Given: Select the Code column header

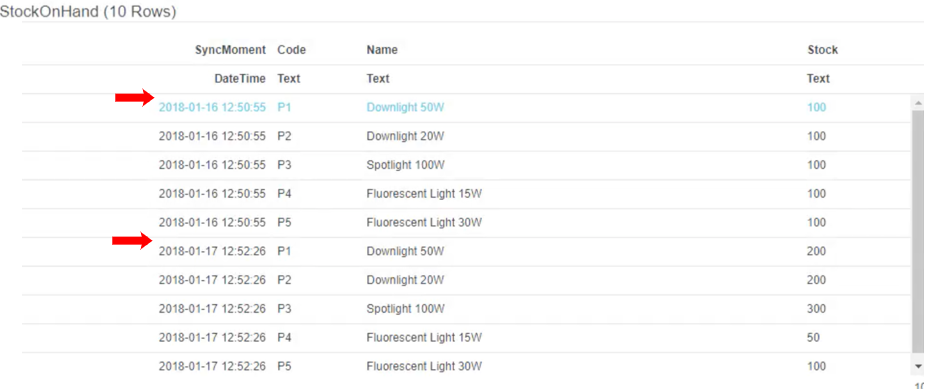Looking at the screenshot, I should [292, 50].
